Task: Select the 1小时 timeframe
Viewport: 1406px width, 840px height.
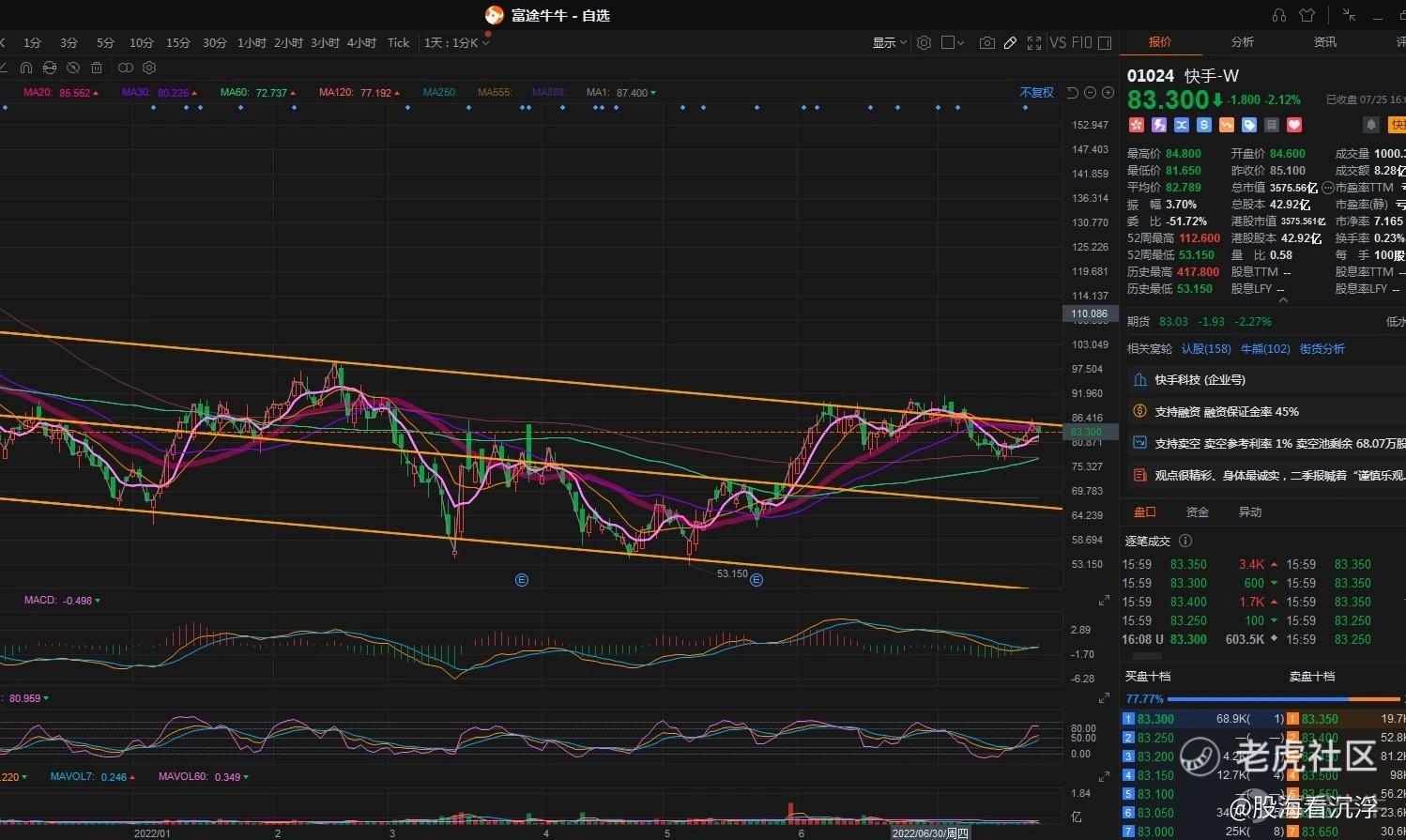Action: point(252,42)
